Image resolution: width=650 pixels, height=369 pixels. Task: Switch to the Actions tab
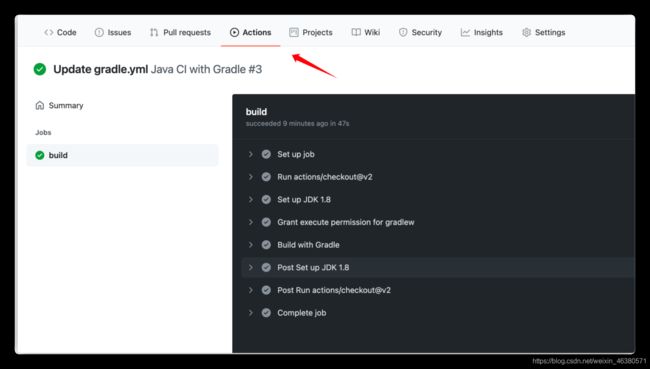tap(250, 32)
